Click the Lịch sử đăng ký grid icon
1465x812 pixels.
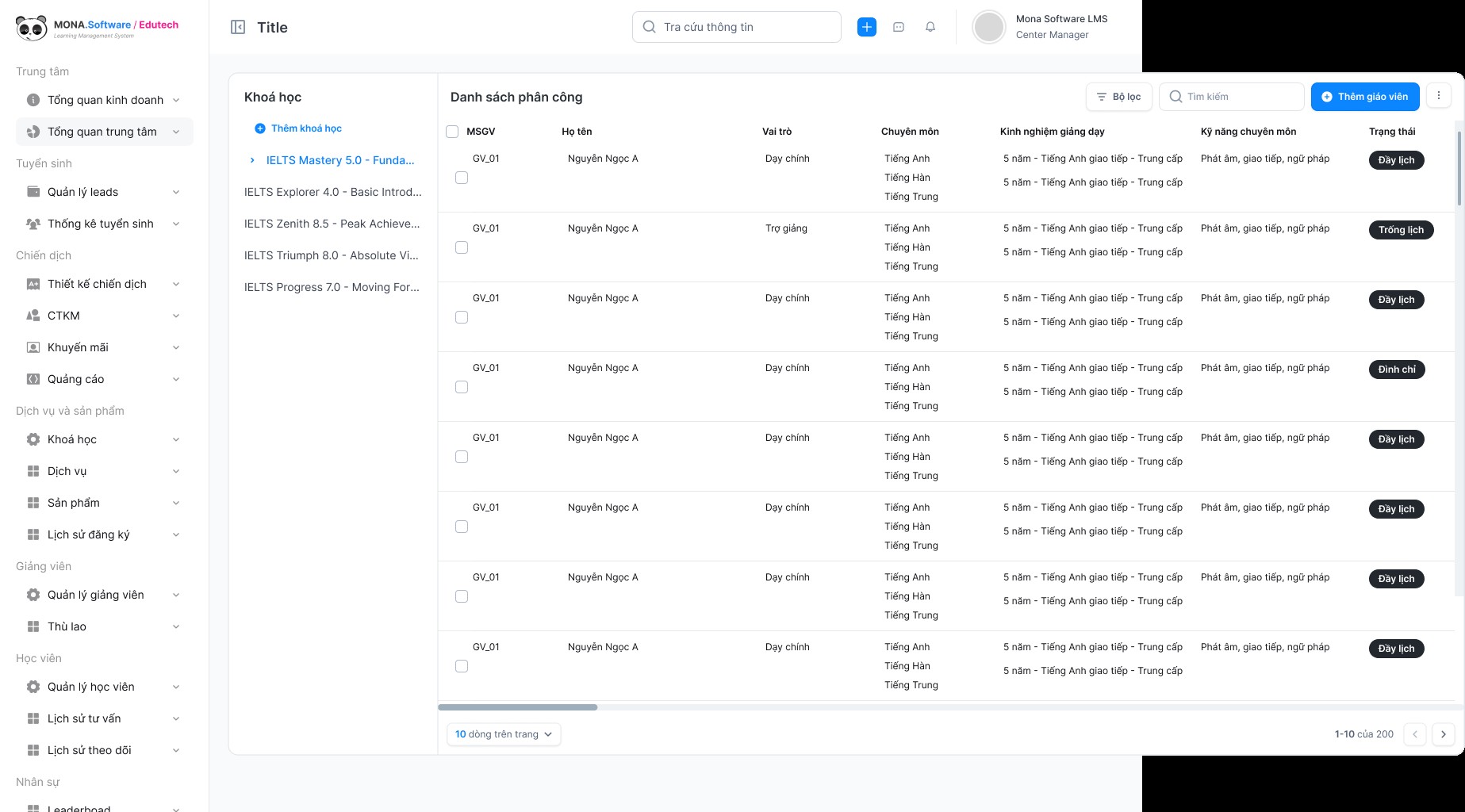[33, 534]
